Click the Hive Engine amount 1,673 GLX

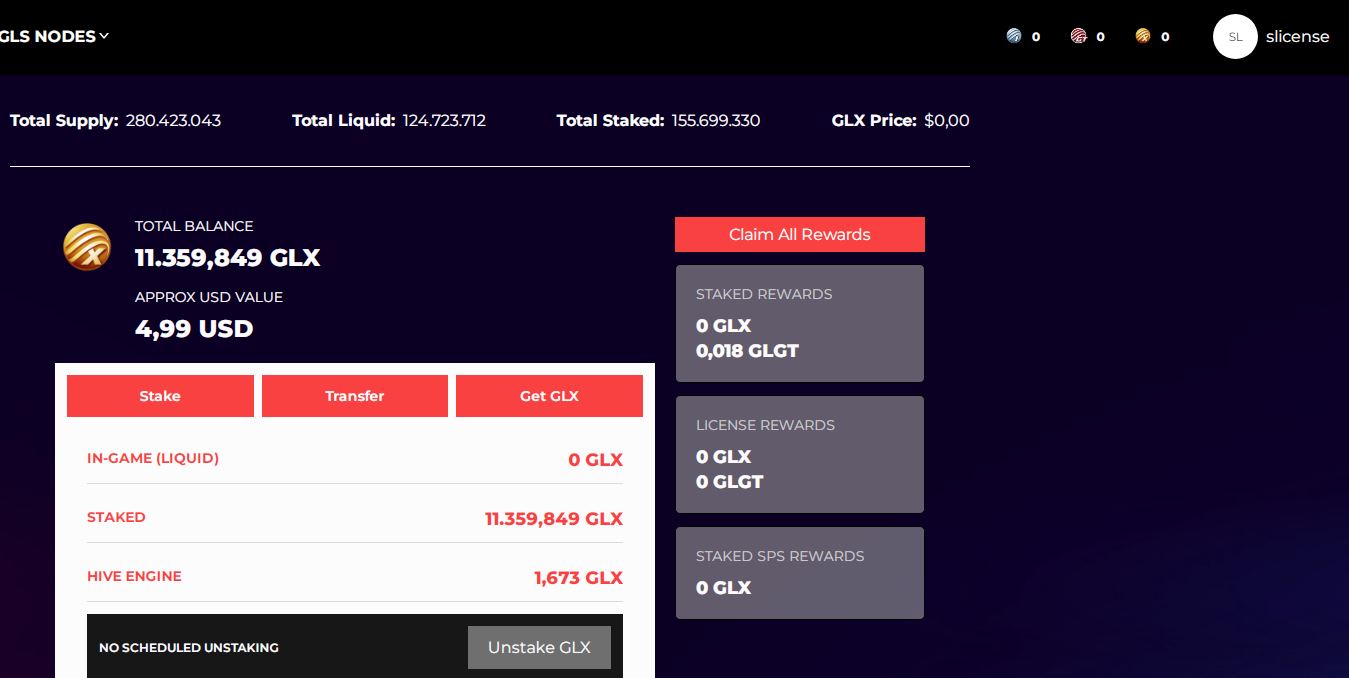coord(578,578)
